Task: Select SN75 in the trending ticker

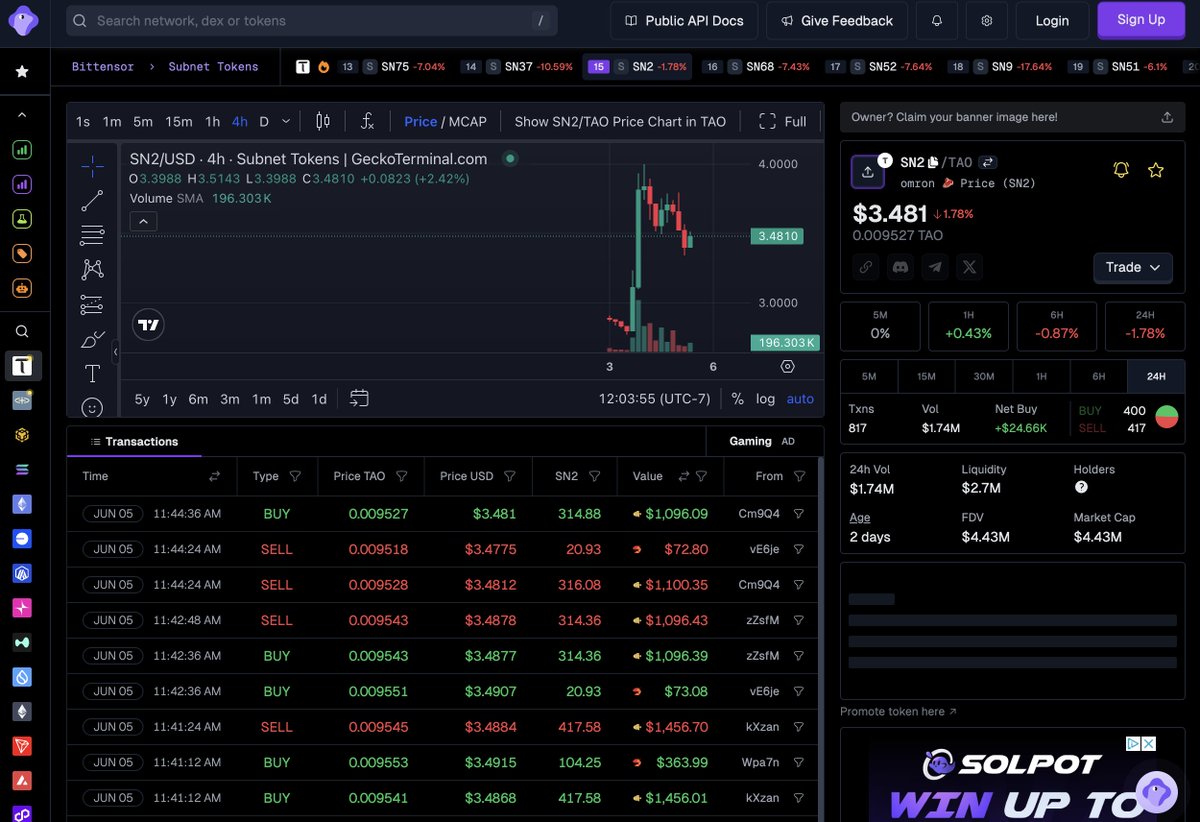Action: 396,67
